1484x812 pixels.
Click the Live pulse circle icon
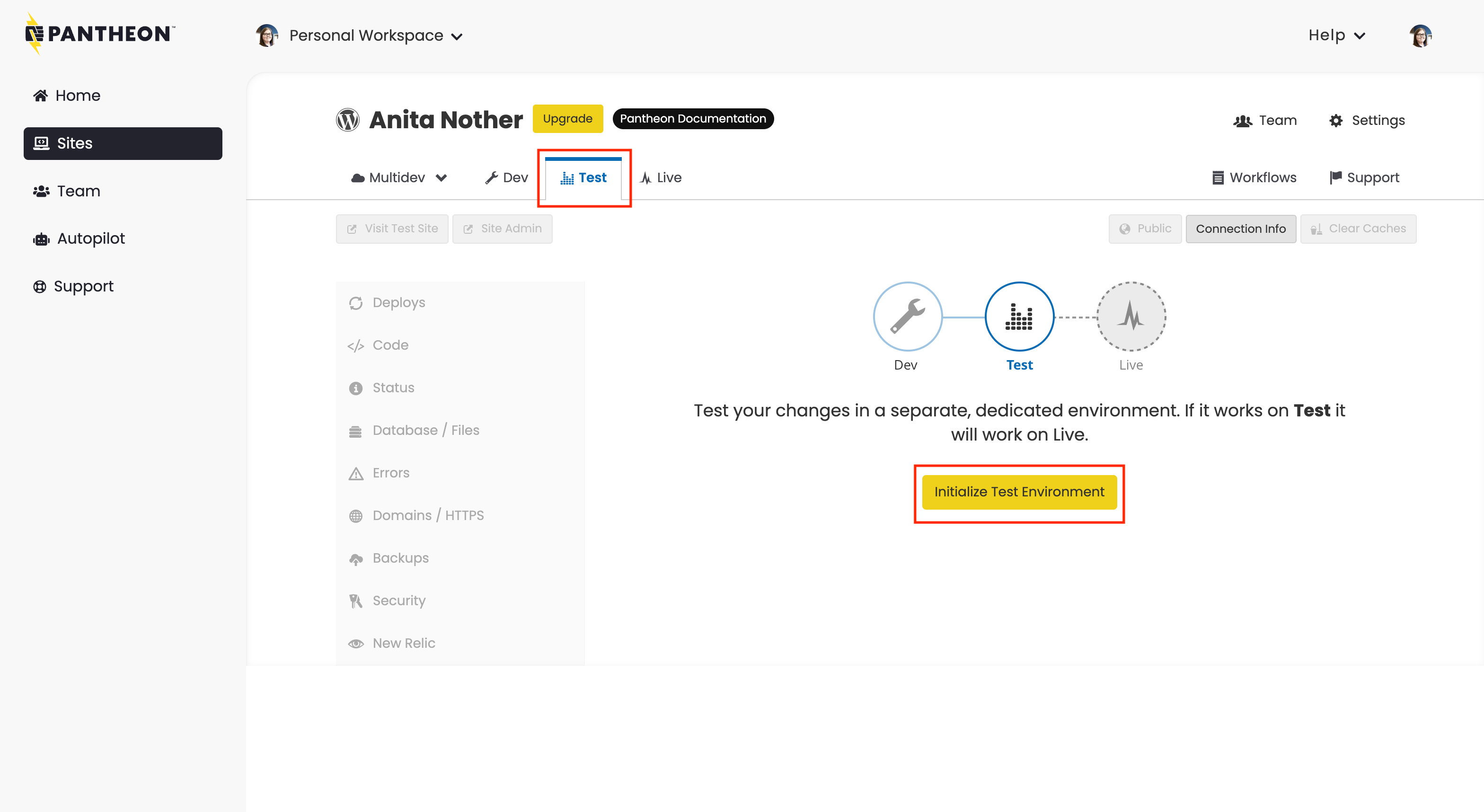tap(1131, 317)
